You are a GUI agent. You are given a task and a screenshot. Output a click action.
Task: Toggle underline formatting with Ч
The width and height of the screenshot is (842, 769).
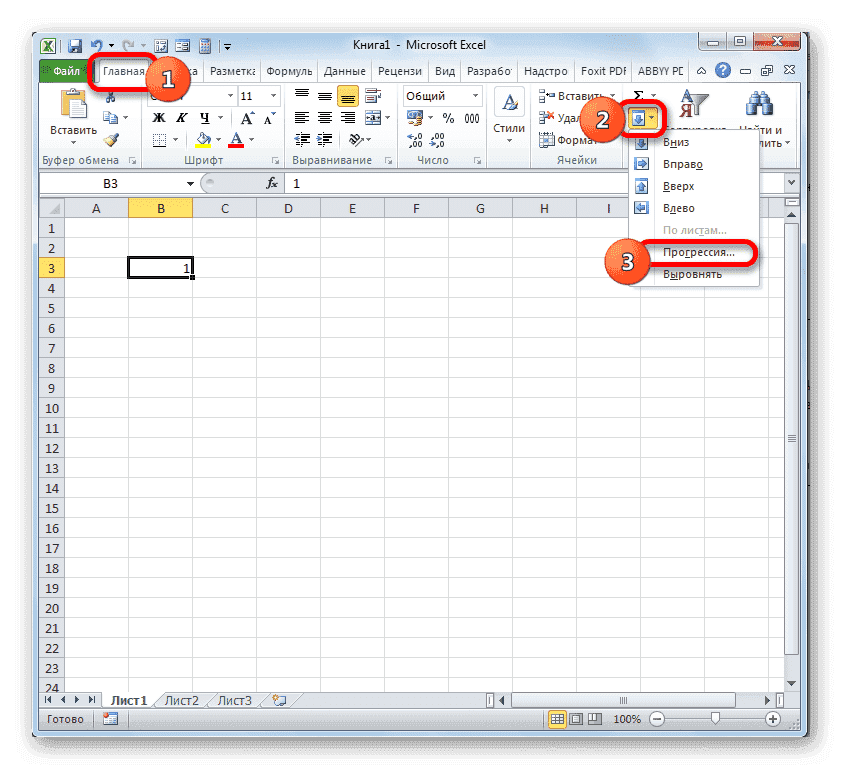click(x=204, y=116)
